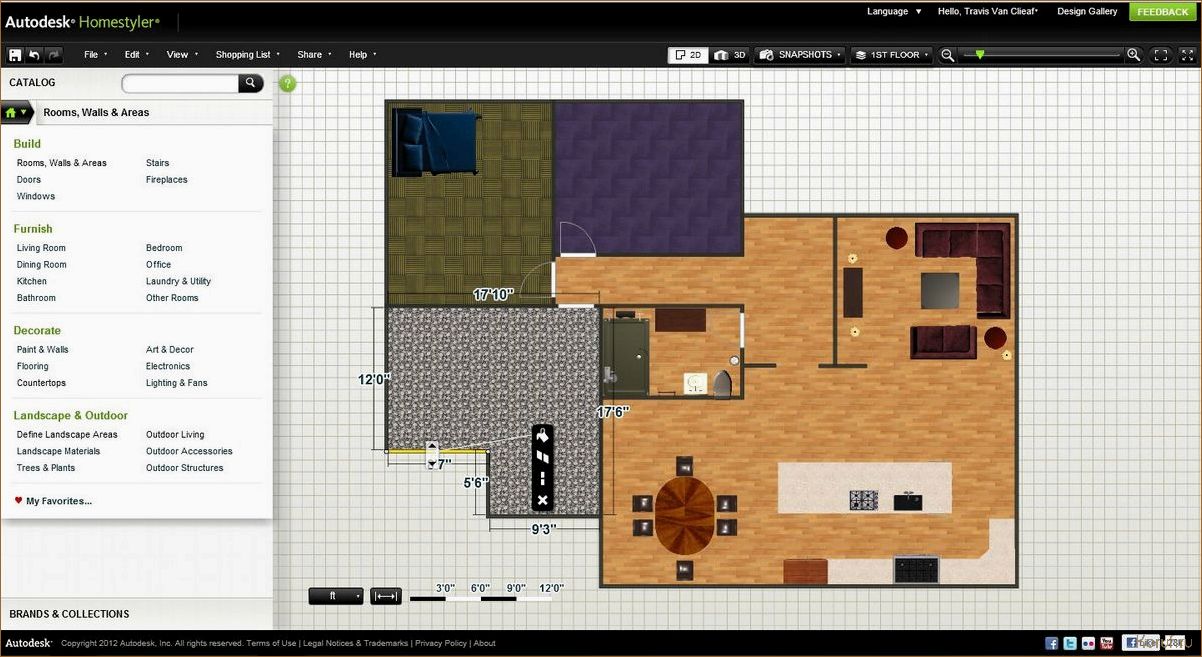
Task: Click the green zoom slider handle
Action: coord(979,55)
